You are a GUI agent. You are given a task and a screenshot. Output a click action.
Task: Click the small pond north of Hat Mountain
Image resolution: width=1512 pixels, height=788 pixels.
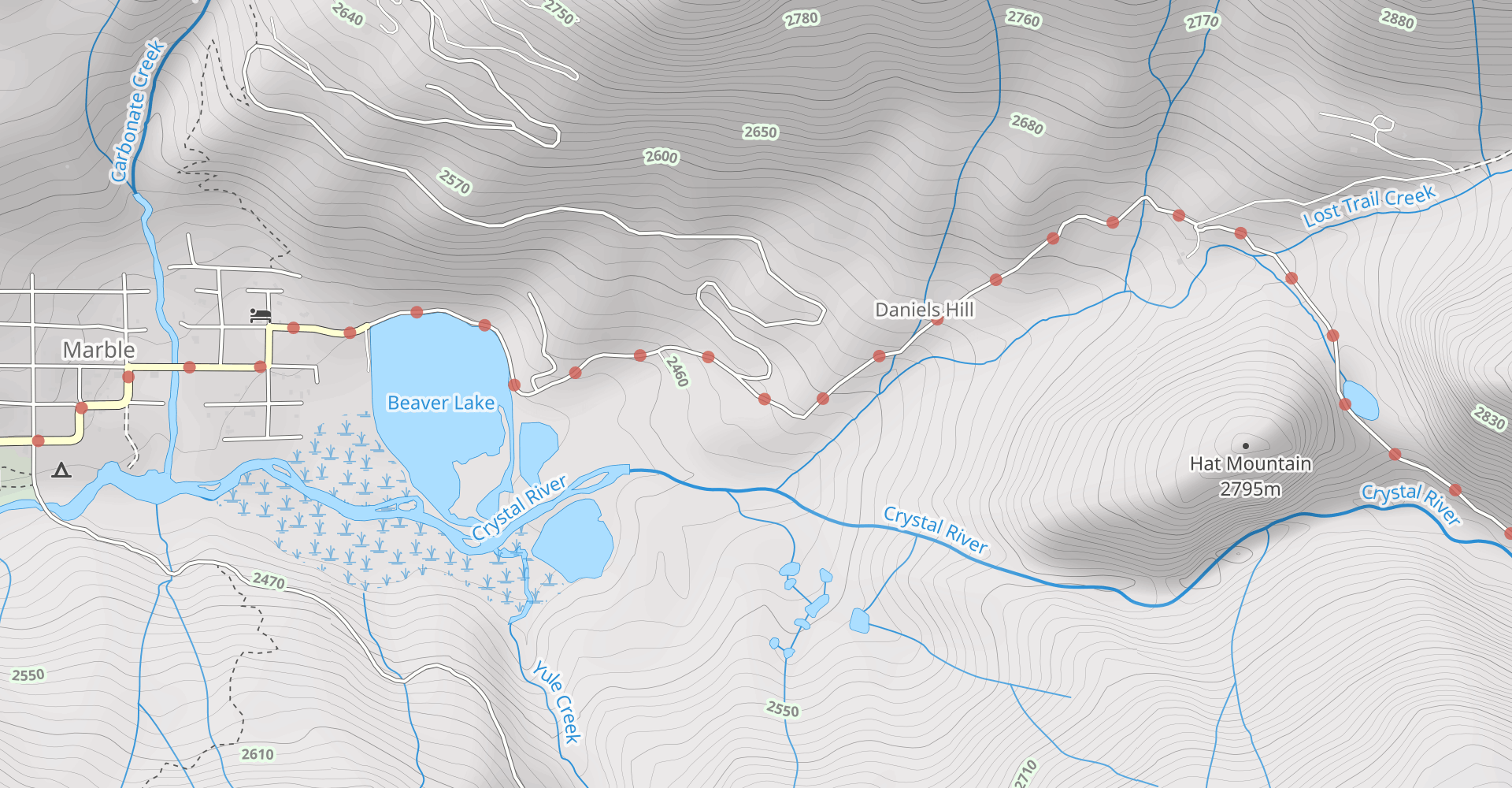(1361, 400)
